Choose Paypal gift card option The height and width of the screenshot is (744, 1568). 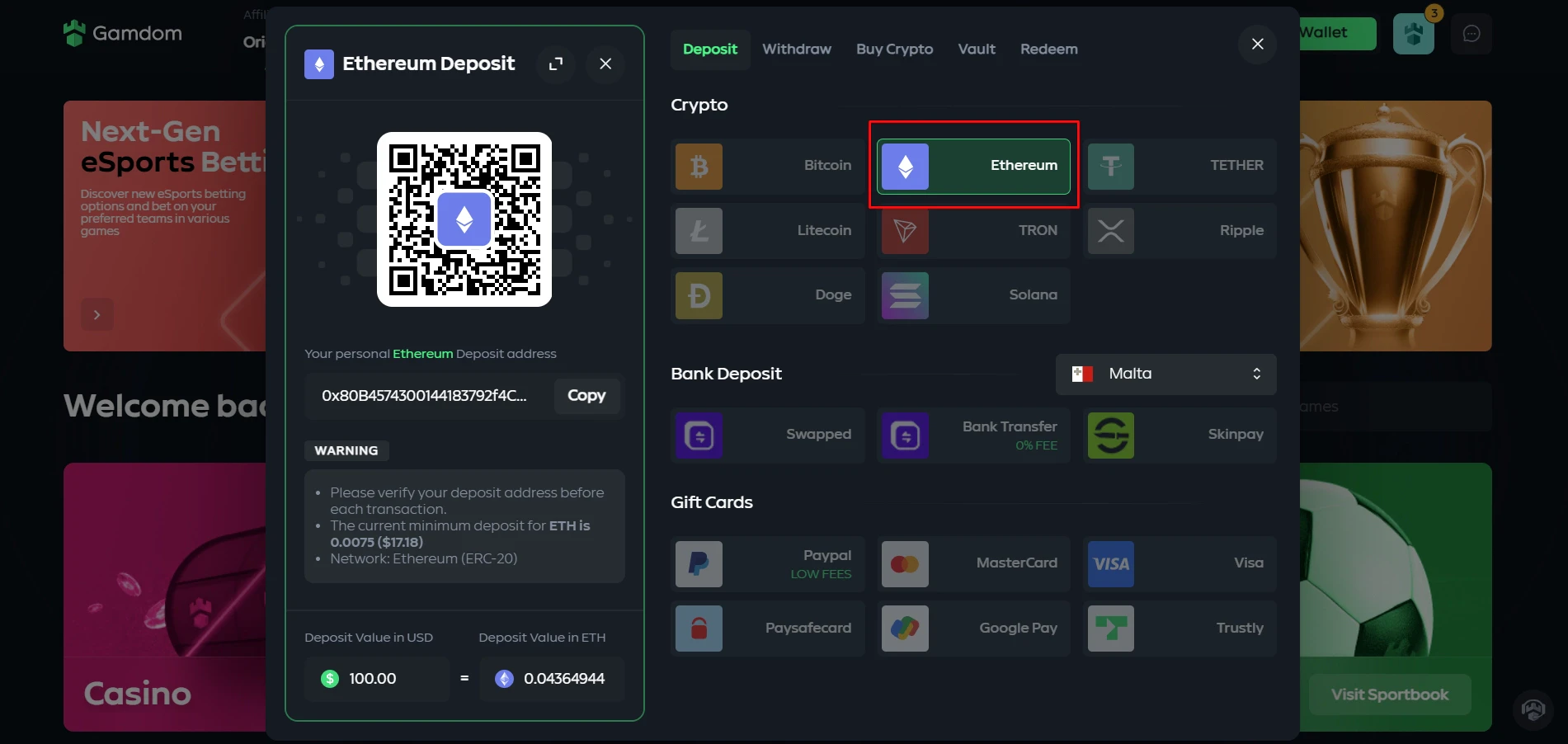(x=768, y=563)
